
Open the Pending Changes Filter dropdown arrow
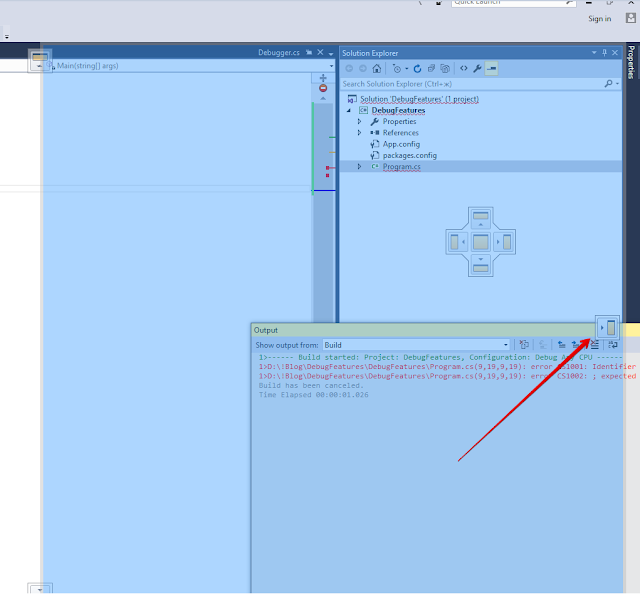(x=407, y=69)
